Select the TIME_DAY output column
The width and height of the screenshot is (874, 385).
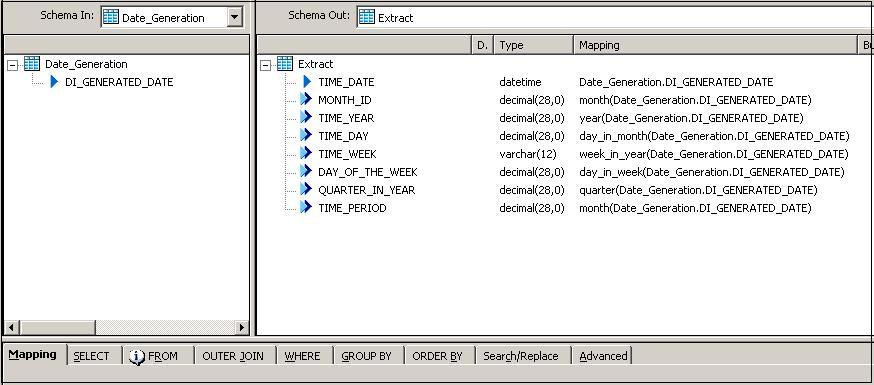pyautogui.click(x=343, y=136)
